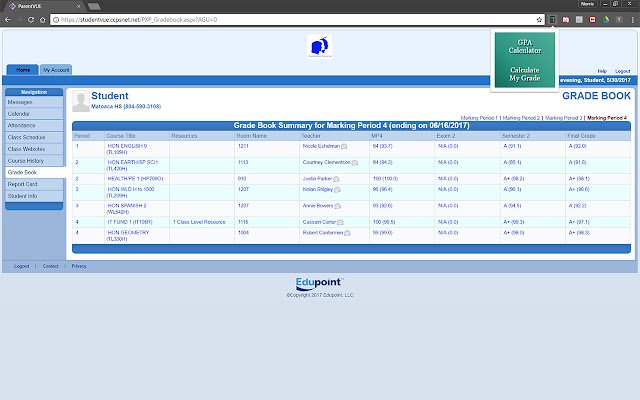This screenshot has width=640, height=400.
Task: Open the footer Privacy link
Action: tap(79, 266)
